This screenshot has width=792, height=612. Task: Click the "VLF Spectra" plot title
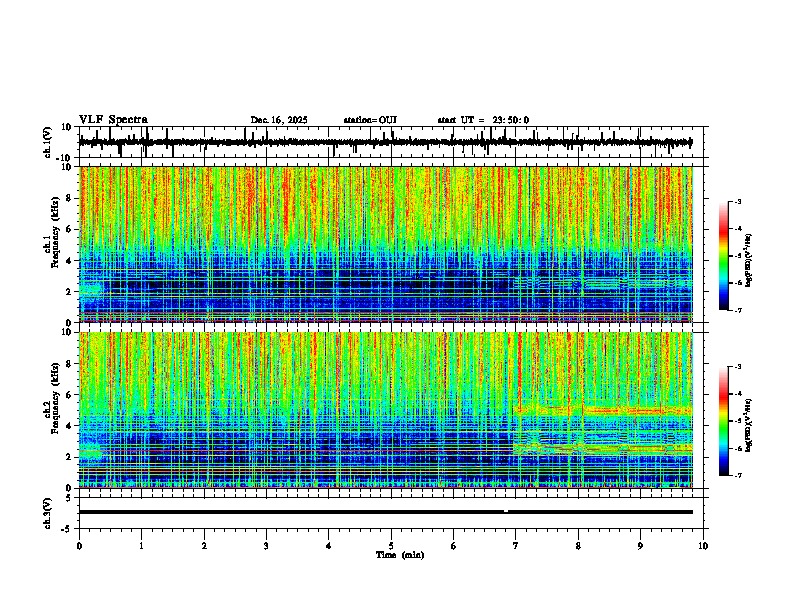(113, 120)
